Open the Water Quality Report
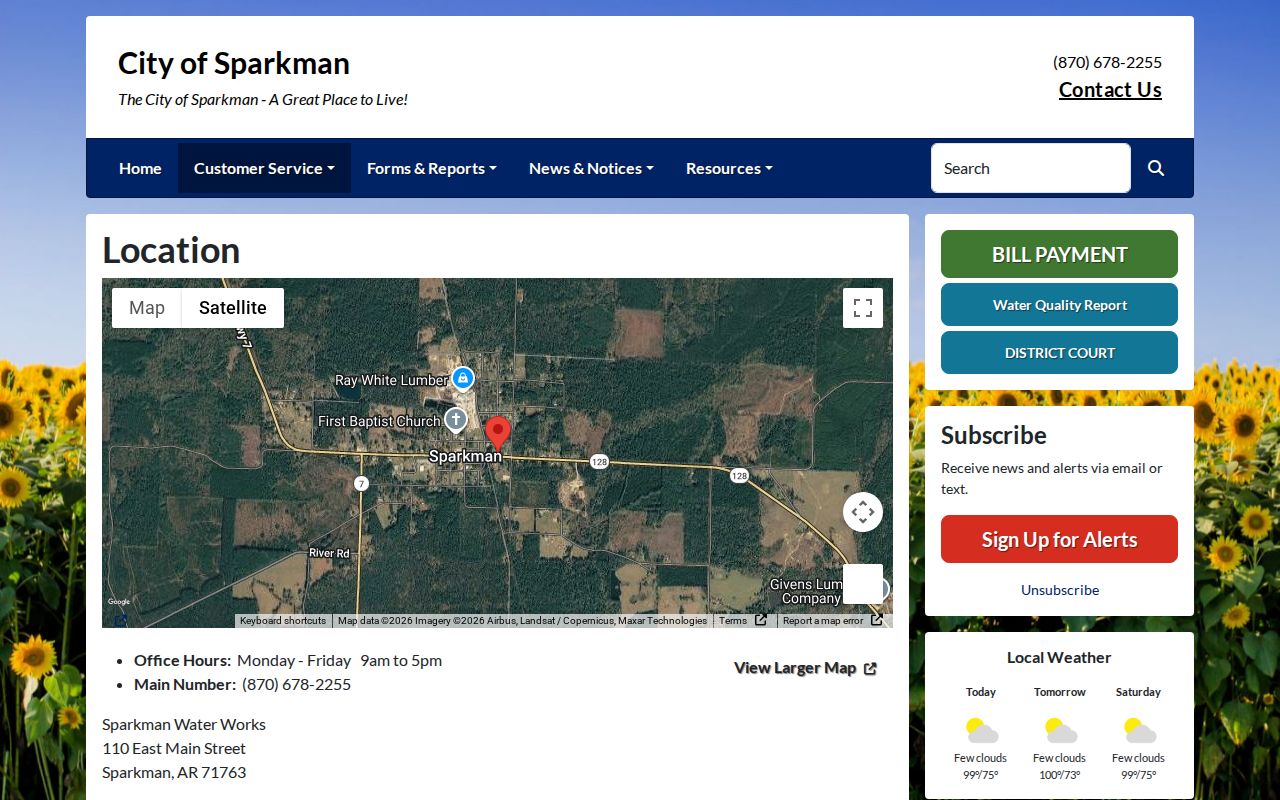The height and width of the screenshot is (800, 1280). [1059, 305]
